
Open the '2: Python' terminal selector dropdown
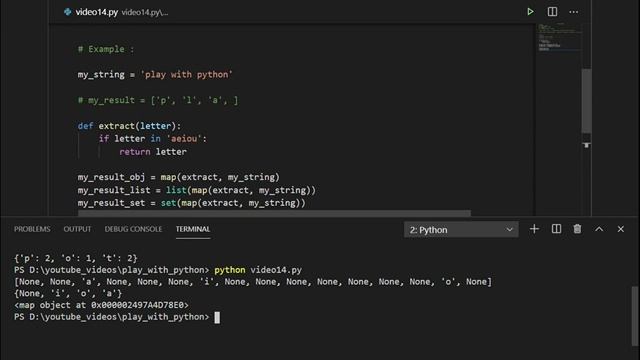[x=461, y=230]
